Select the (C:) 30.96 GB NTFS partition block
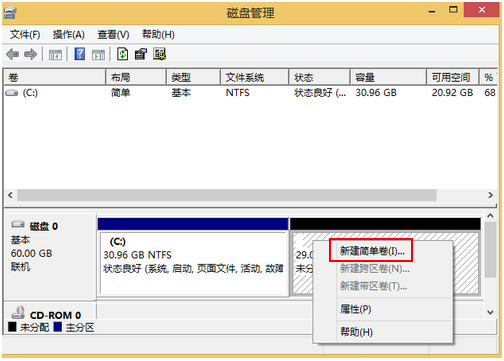The width and height of the screenshot is (504, 361). [194, 263]
